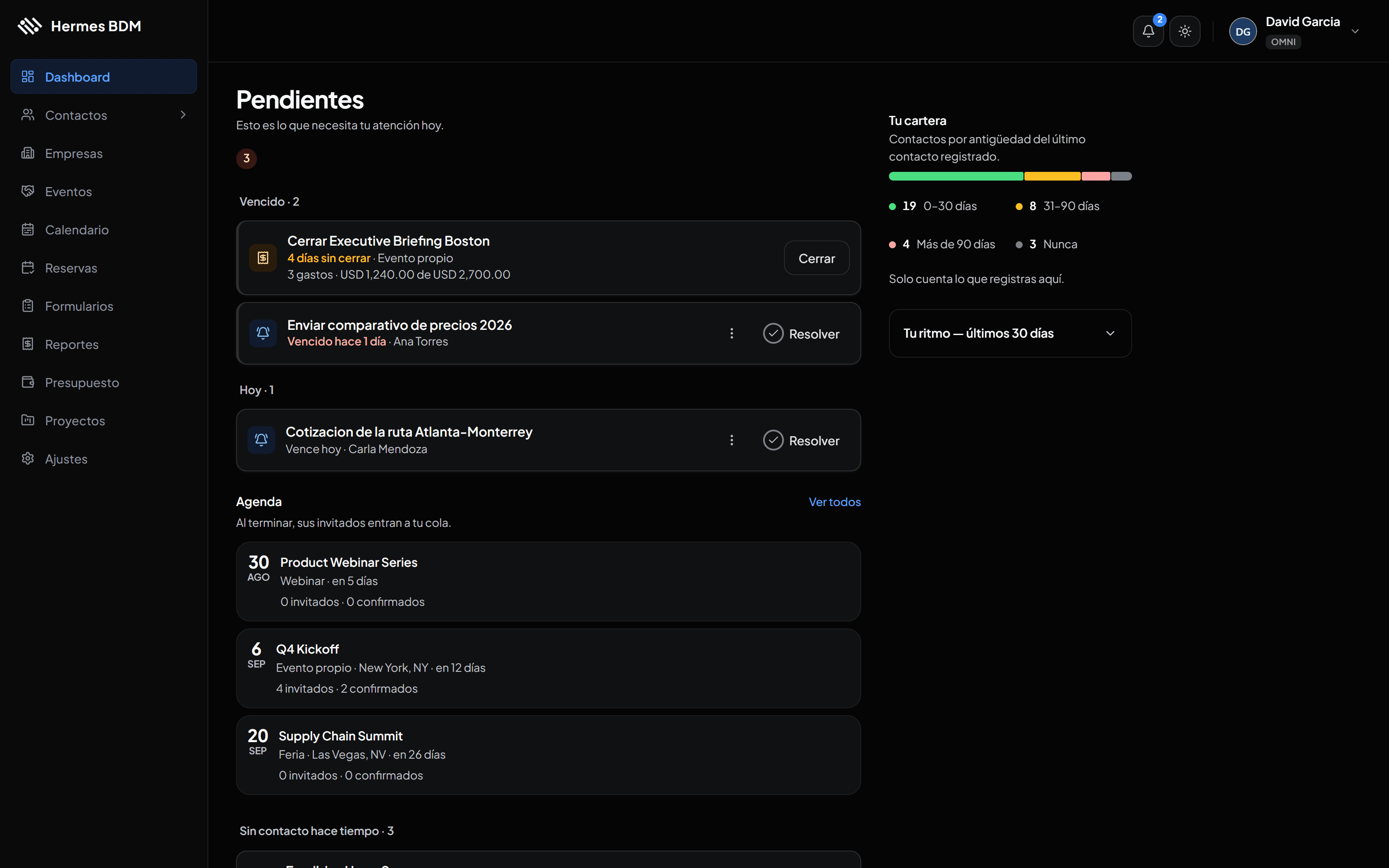Expand the David Garcia account menu chevron
This screenshot has width=1389, height=868.
coord(1355,31)
